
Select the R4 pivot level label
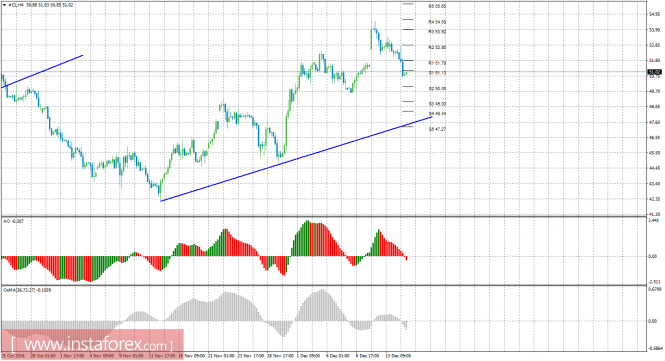pos(437,22)
